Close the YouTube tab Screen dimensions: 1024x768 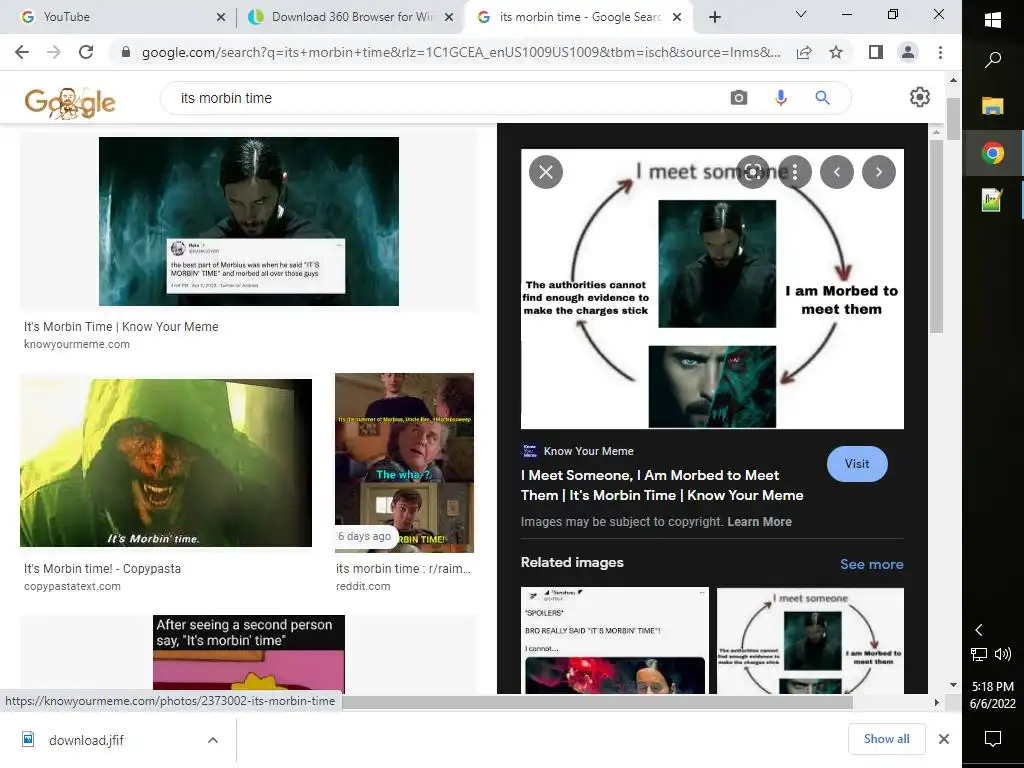[x=221, y=17]
